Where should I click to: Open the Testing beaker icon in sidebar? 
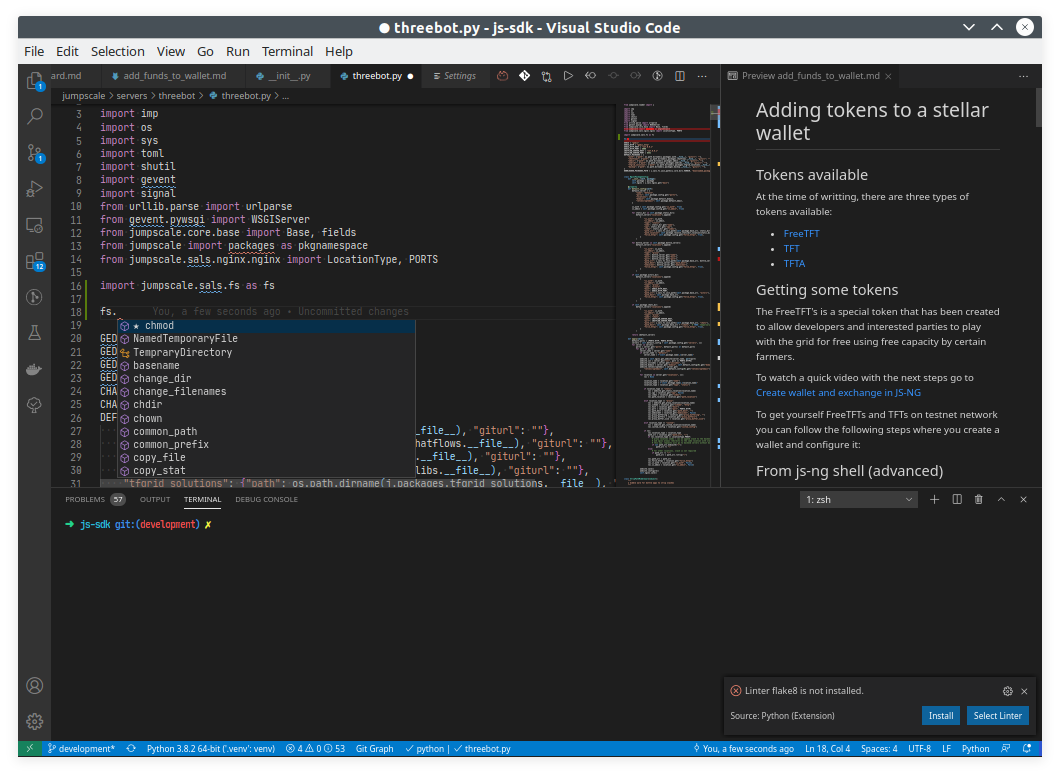pyautogui.click(x=33, y=333)
